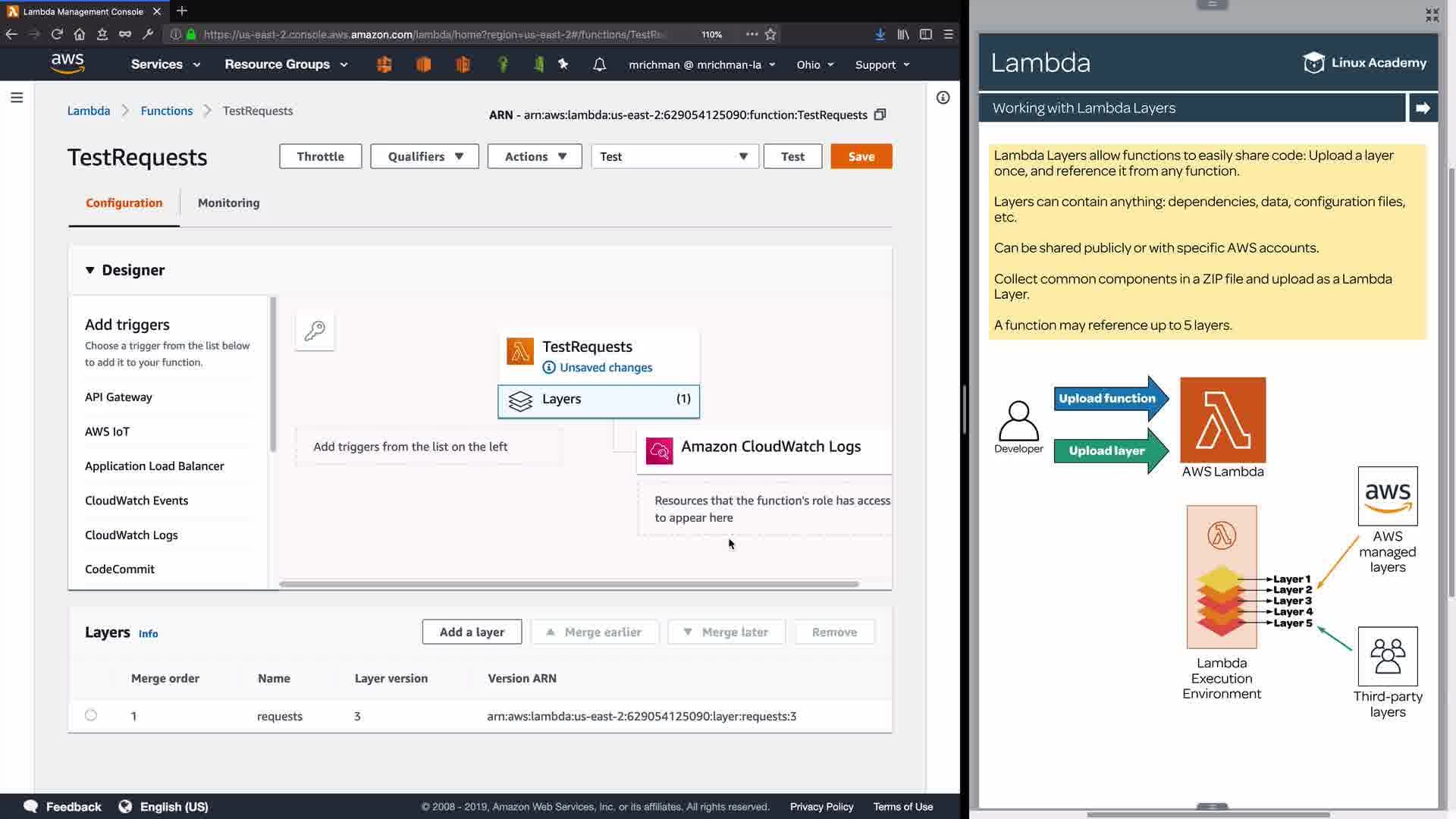
Task: Click the AWS logo home icon
Action: click(67, 64)
